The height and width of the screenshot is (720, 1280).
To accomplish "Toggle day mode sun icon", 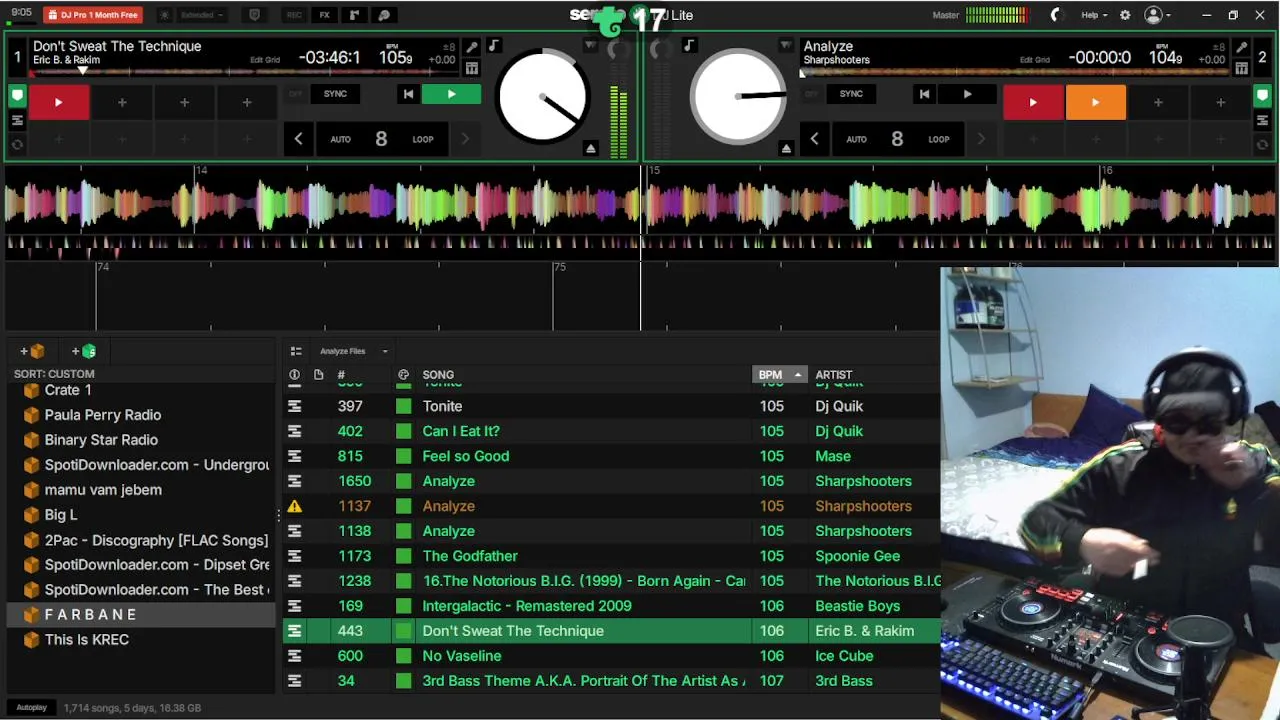I will coord(165,15).
